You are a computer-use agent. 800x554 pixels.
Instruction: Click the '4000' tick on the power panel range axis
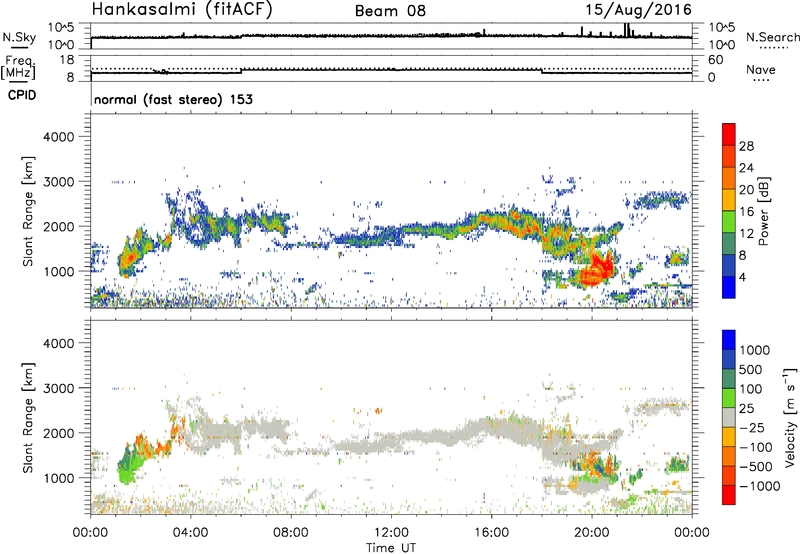59,137
